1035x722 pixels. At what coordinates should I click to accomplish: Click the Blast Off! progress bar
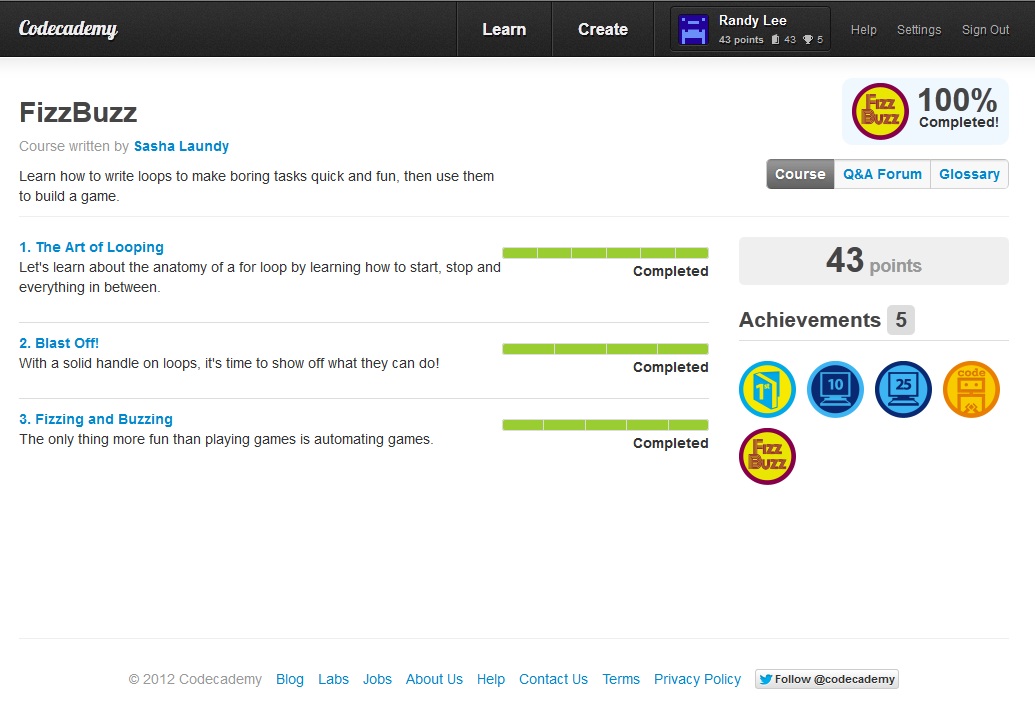coord(605,349)
